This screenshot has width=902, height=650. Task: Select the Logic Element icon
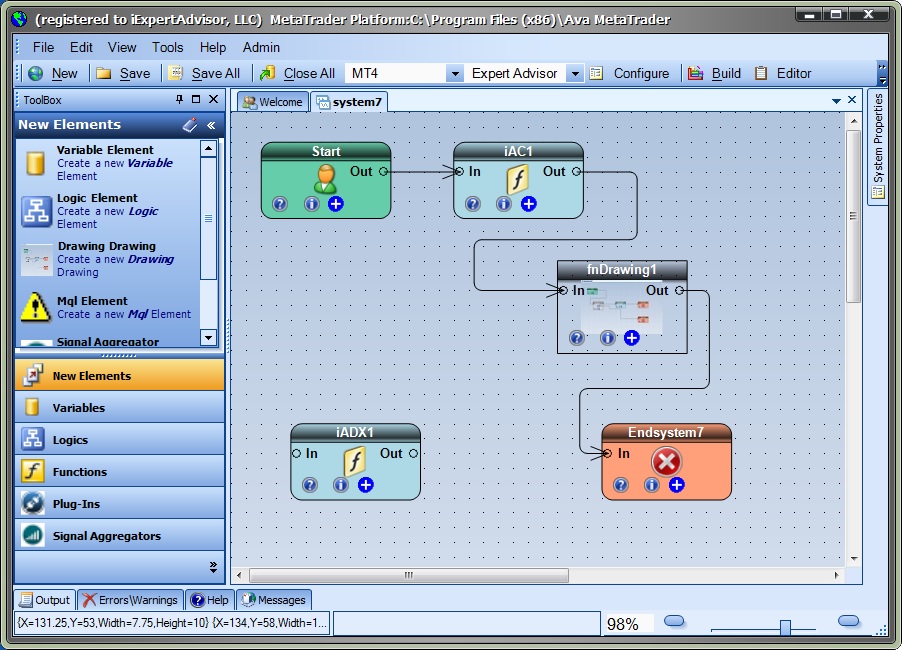(36, 212)
